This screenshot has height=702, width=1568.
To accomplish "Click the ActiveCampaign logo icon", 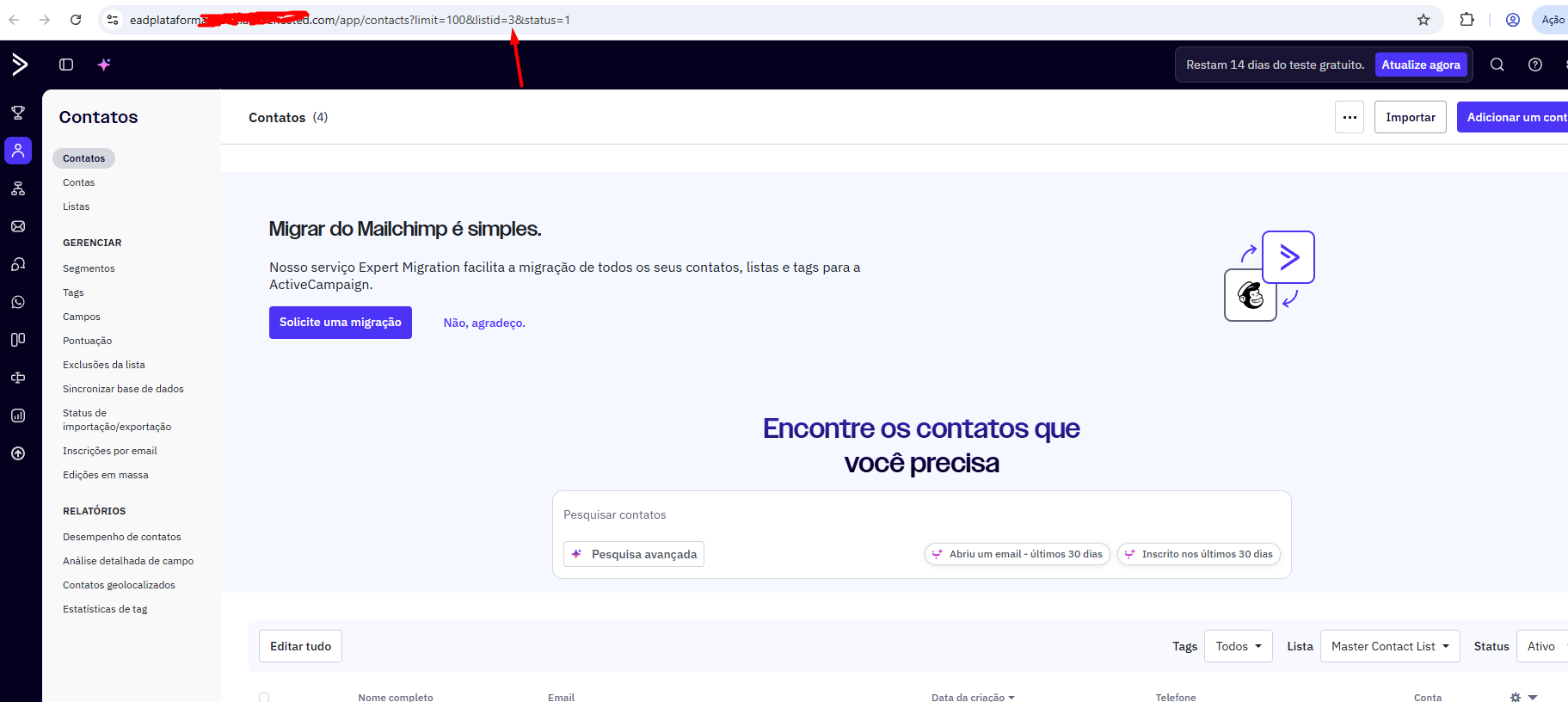I will (19, 64).
